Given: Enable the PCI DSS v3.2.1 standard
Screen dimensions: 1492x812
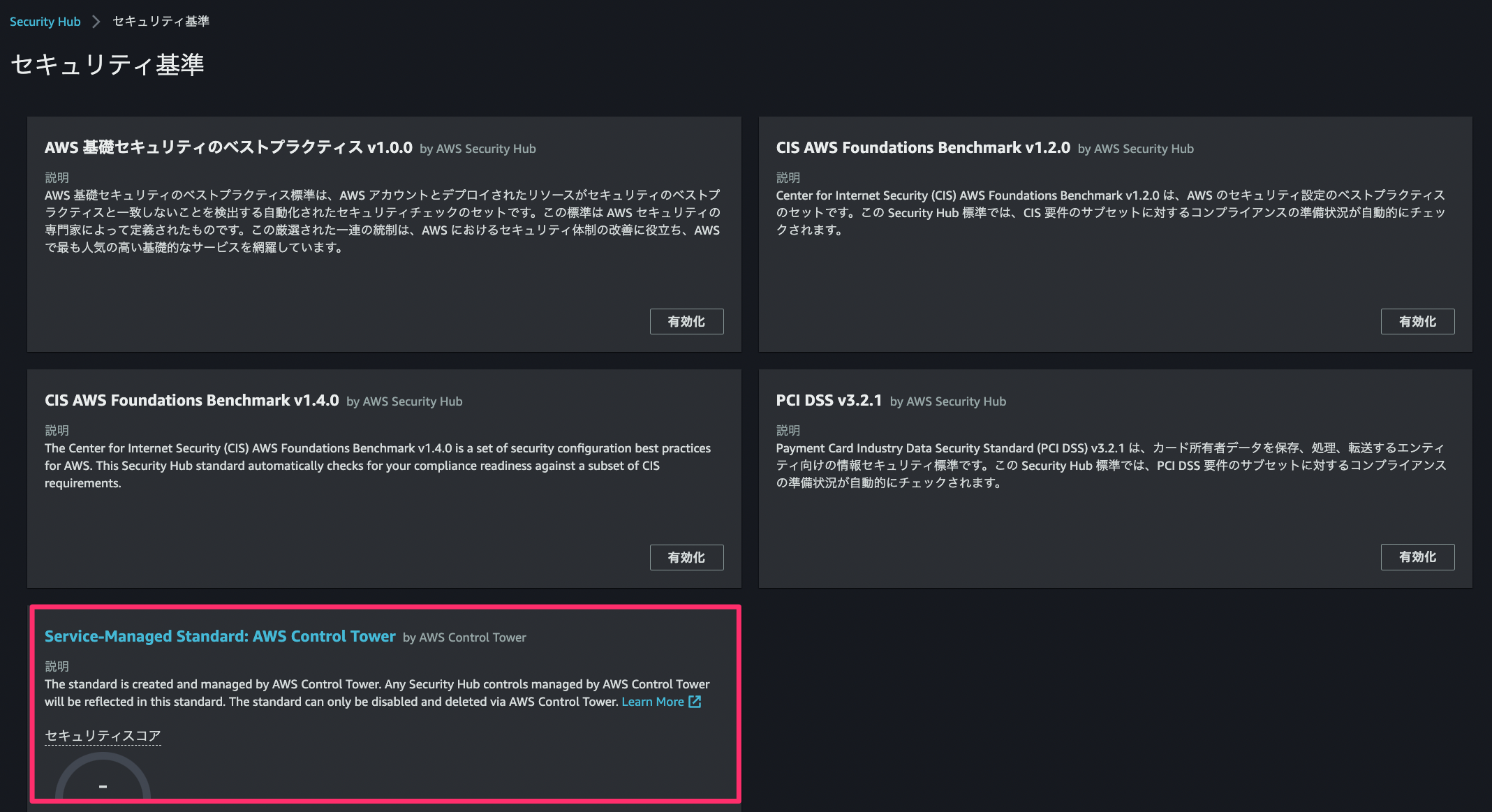Looking at the screenshot, I should pos(1417,556).
